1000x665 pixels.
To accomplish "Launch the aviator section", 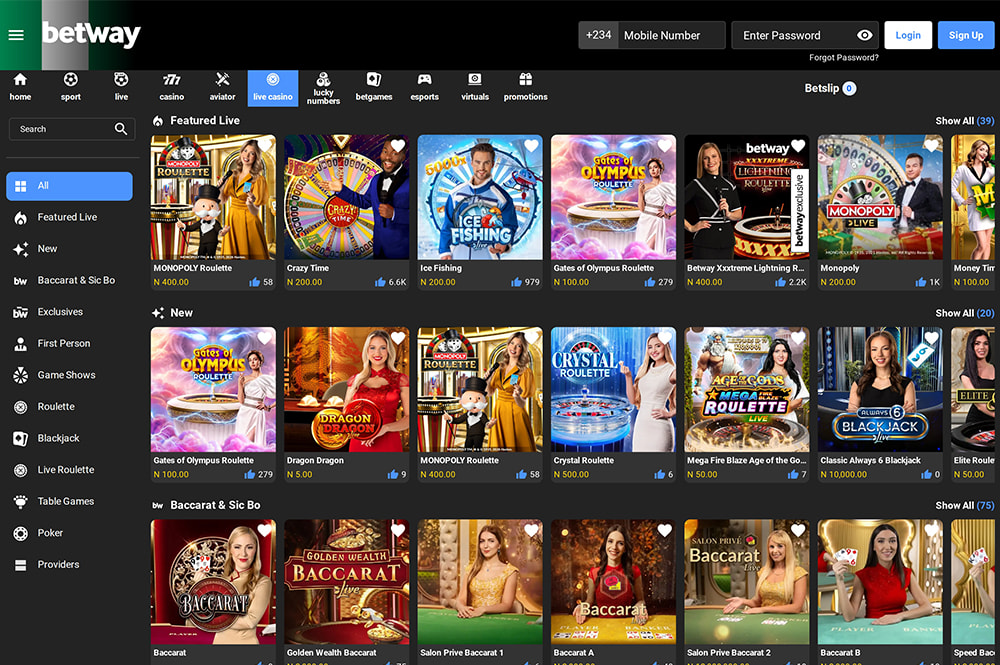I will pos(222,87).
